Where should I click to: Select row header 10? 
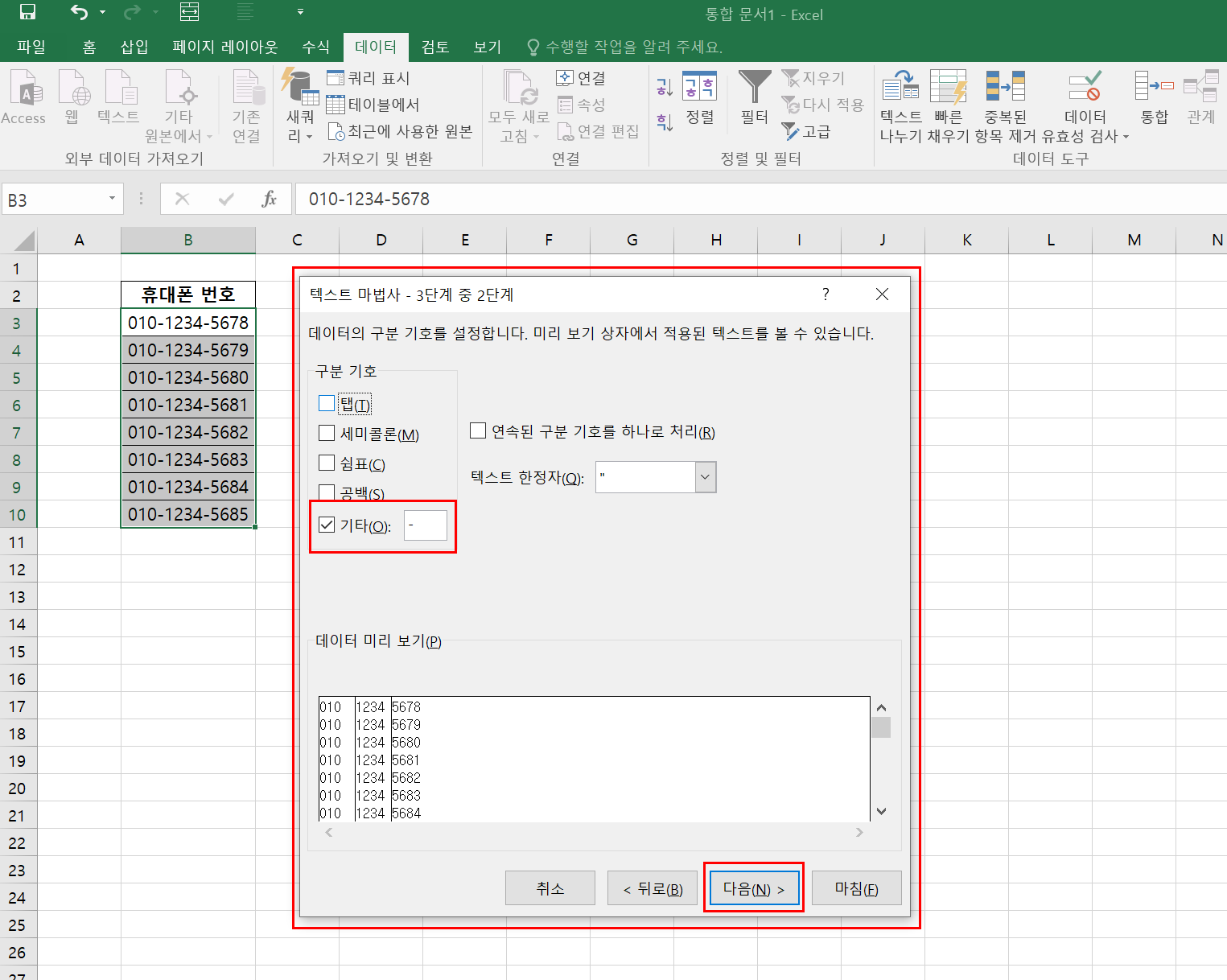pos(18,514)
